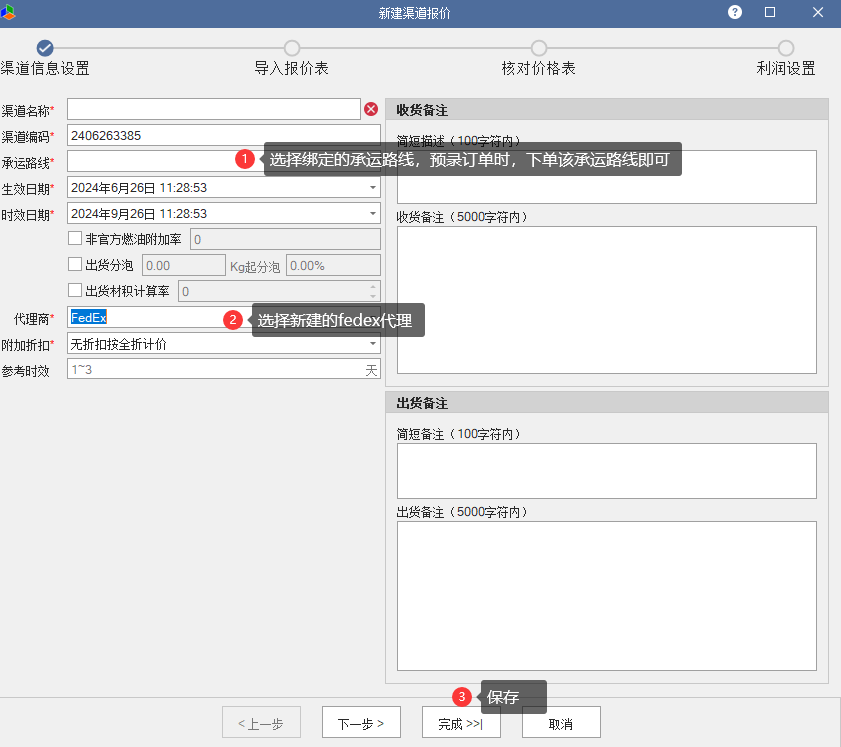Click the 收货备注 5000-character text area
Image resolution: width=841 pixels, height=747 pixels.
click(x=606, y=300)
